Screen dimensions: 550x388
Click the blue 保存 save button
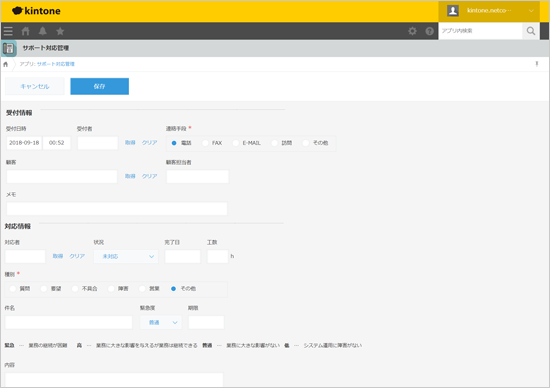tap(100, 86)
